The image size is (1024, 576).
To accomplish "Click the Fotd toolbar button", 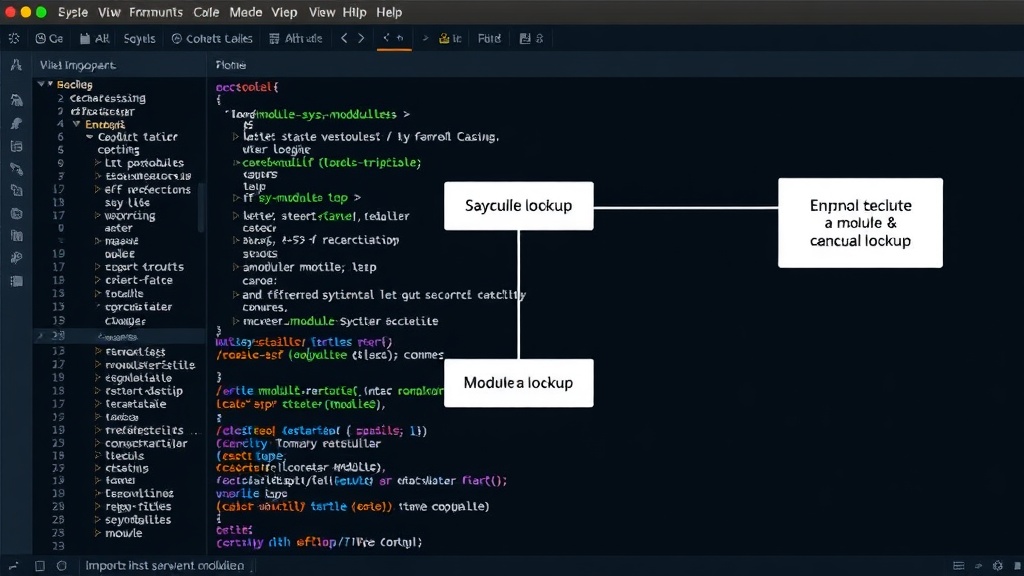I will click(x=489, y=39).
